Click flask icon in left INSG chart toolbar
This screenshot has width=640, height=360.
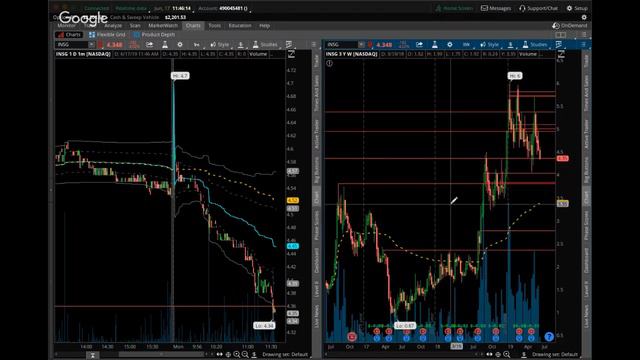click(165, 44)
